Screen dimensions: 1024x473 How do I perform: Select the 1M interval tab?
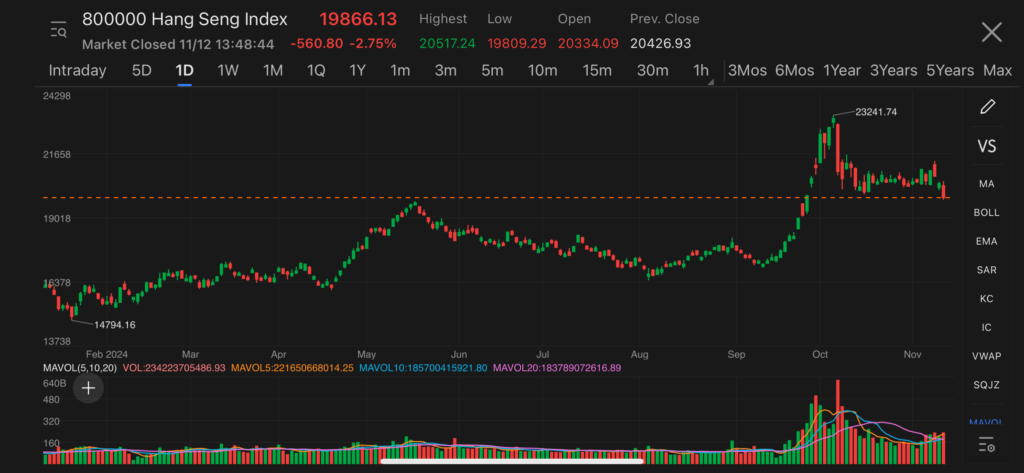click(273, 71)
